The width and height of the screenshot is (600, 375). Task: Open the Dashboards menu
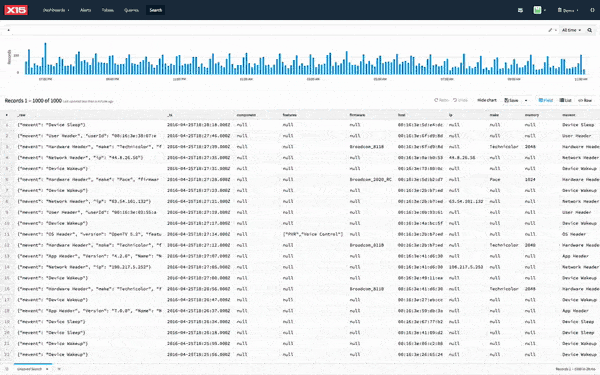click(56, 10)
